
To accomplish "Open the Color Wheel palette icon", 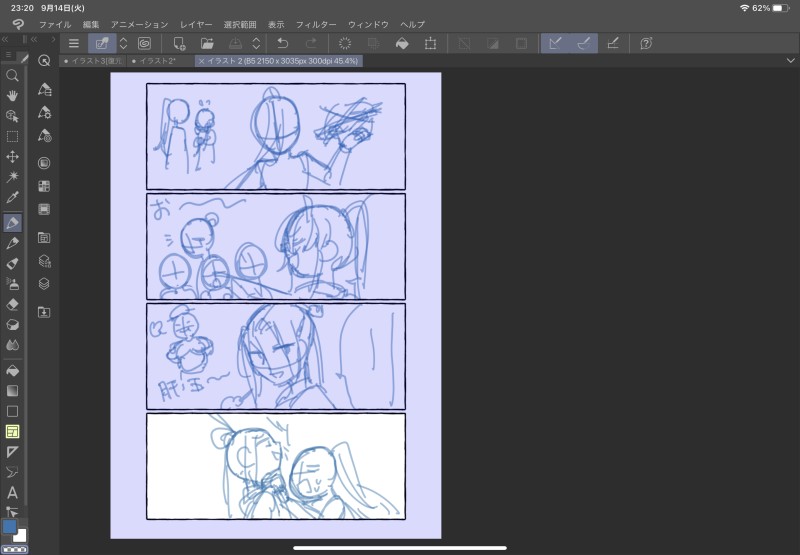I will pos(44,163).
